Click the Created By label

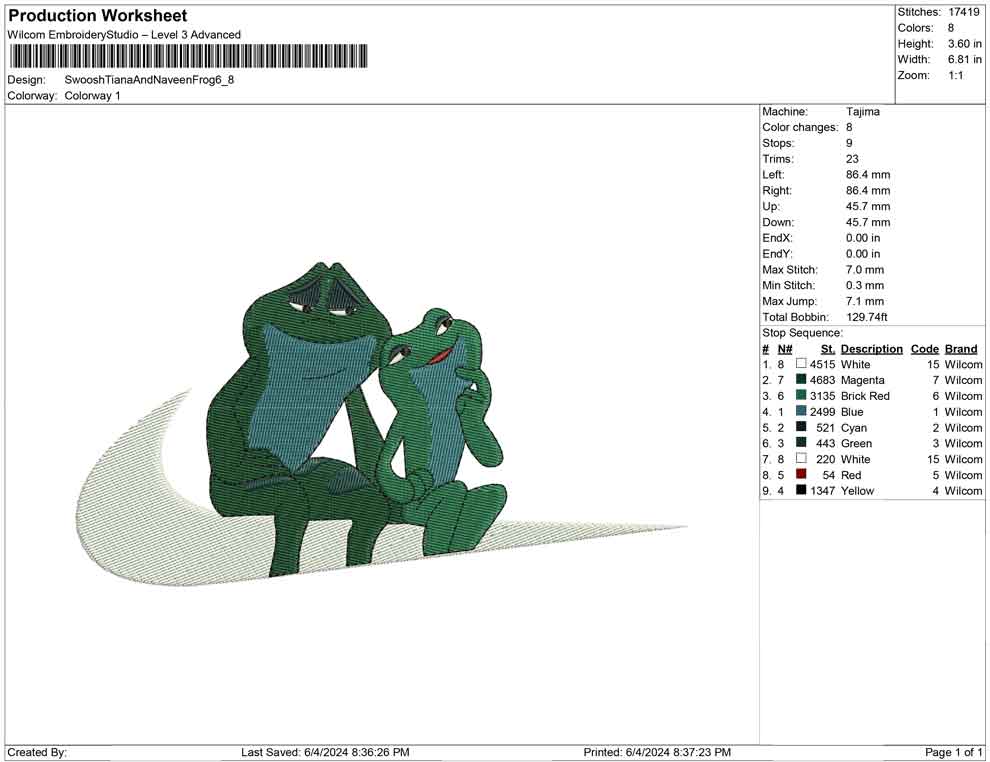37,753
